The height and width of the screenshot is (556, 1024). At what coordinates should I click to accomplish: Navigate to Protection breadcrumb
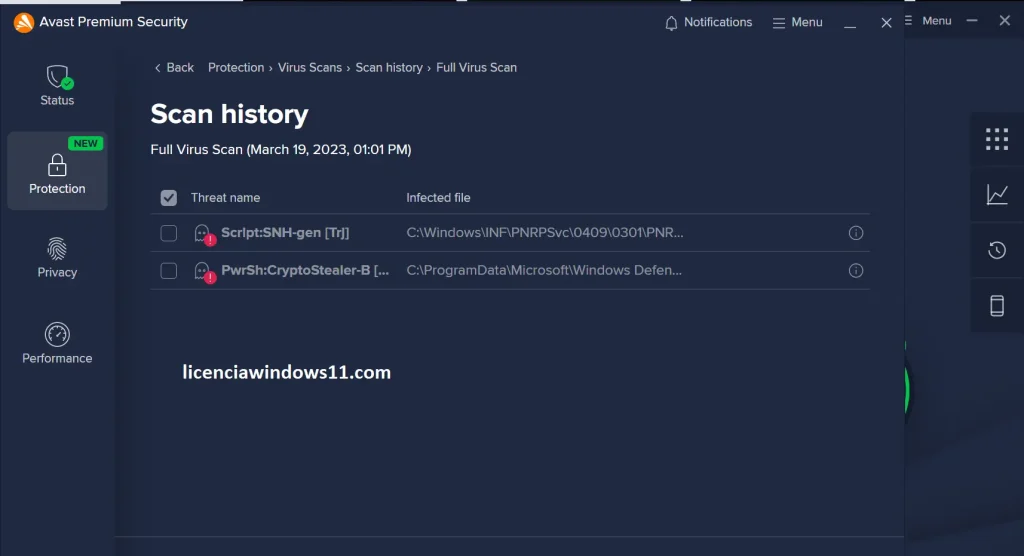click(x=236, y=67)
